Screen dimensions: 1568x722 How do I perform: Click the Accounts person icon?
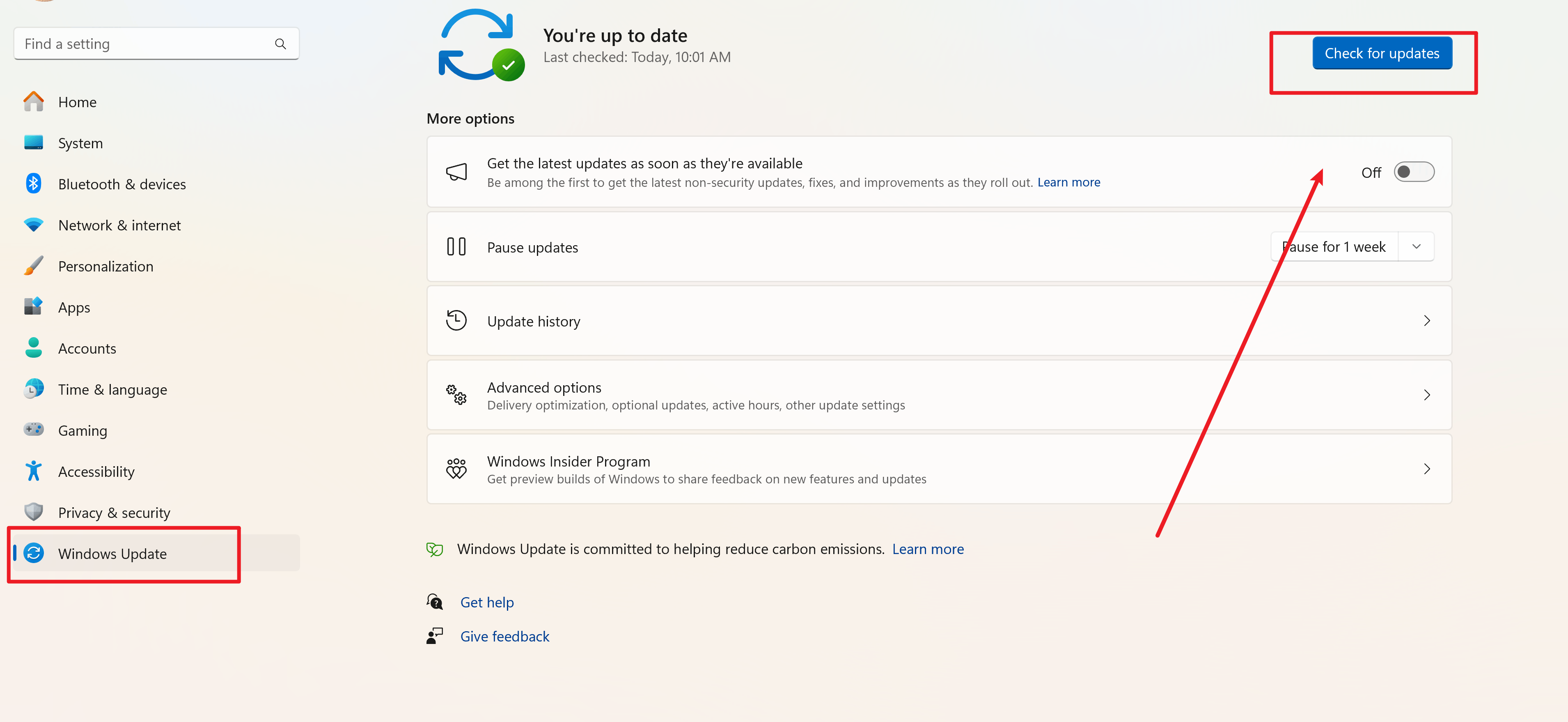coord(34,348)
